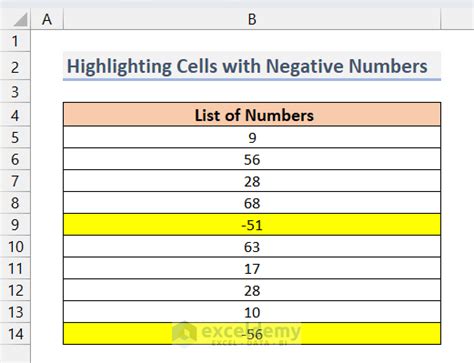474x363 pixels.
Task: Click the Select All corner triangle
Action: tap(20, 19)
